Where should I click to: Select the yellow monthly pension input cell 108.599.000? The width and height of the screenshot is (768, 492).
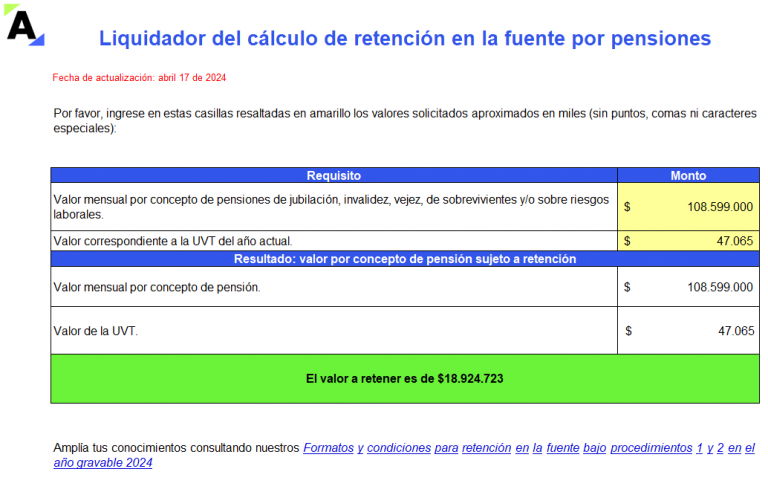[x=688, y=206]
